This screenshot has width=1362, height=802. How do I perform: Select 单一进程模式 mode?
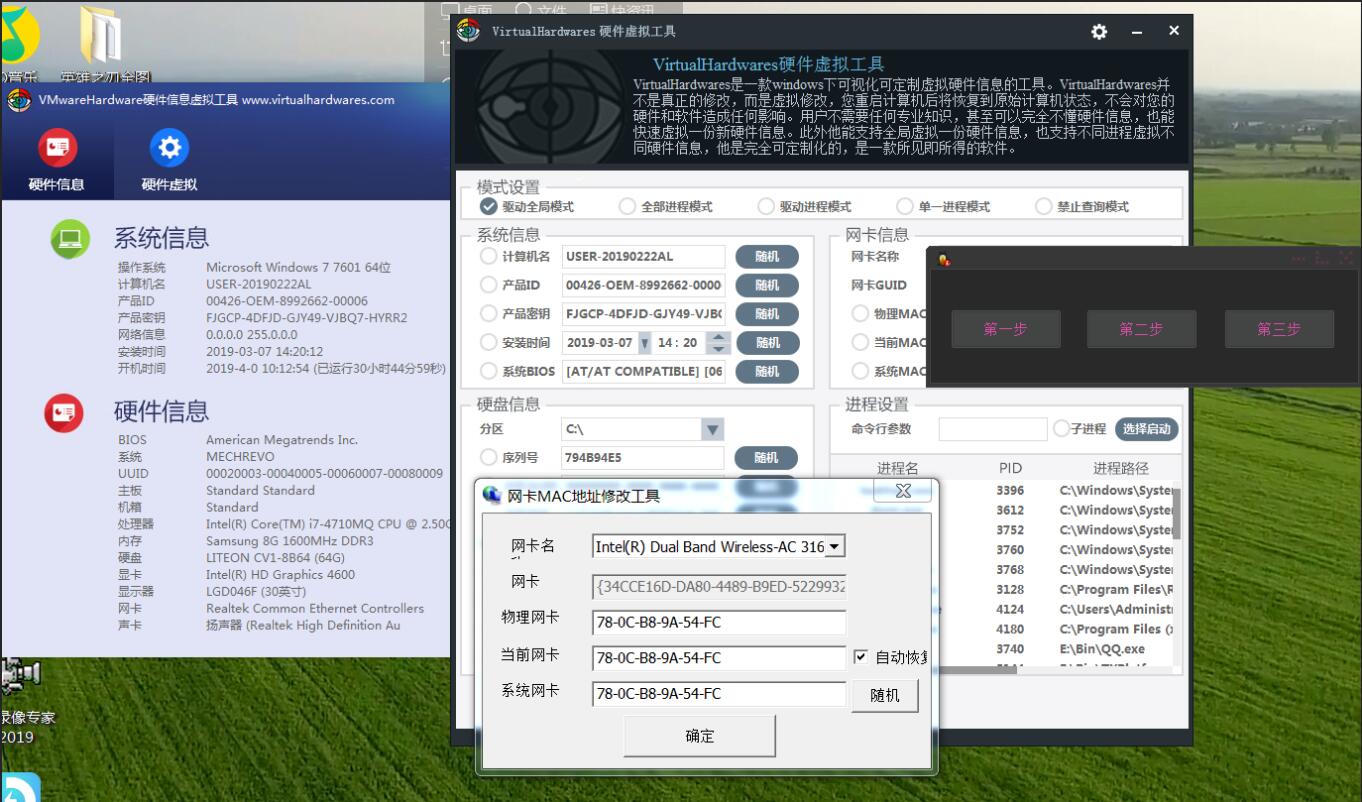pos(905,206)
